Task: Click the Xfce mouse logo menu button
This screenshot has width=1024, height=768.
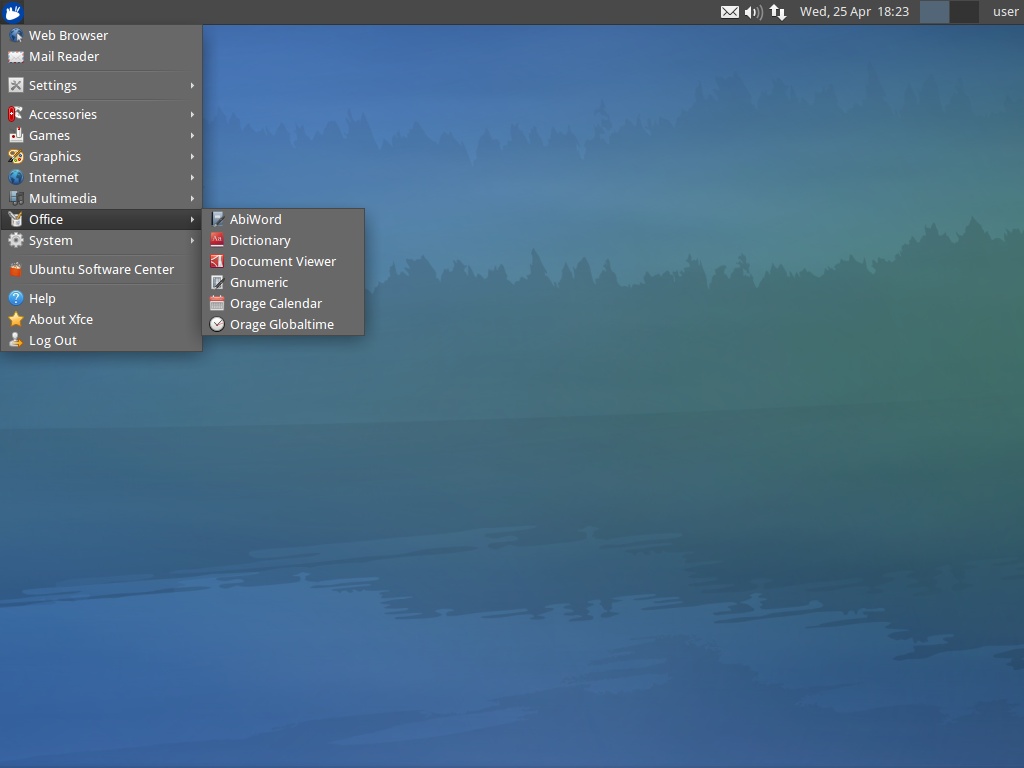Action: (13, 12)
